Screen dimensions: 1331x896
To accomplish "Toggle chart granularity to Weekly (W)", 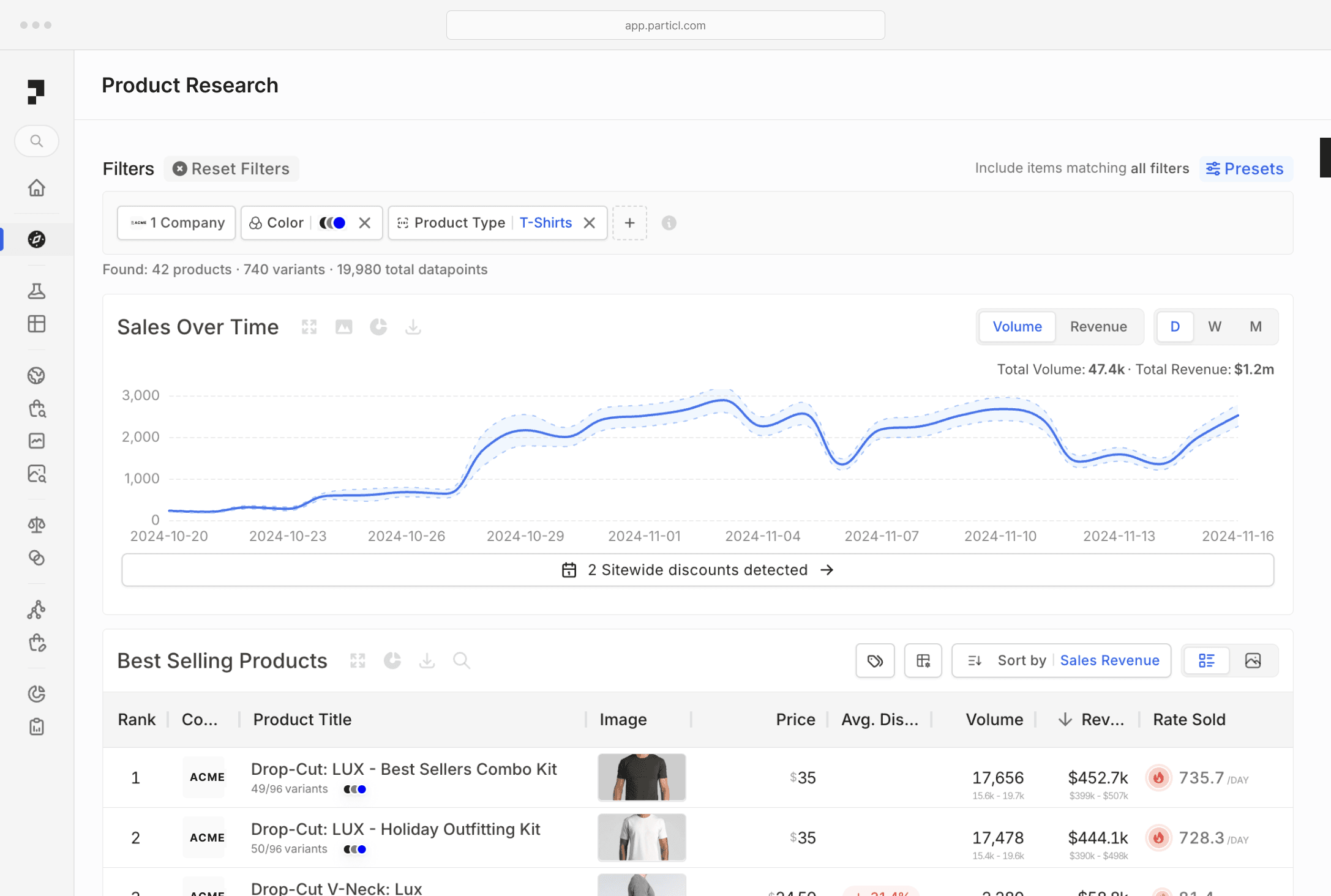I will 1215,327.
